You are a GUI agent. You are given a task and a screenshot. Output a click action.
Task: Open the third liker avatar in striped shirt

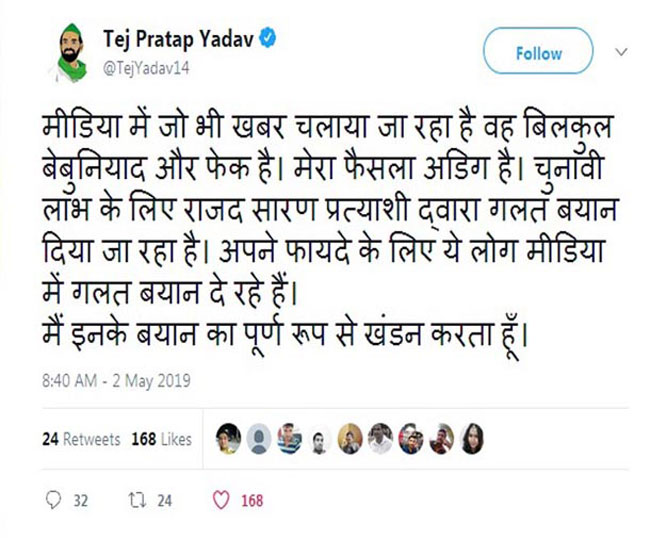(x=289, y=438)
